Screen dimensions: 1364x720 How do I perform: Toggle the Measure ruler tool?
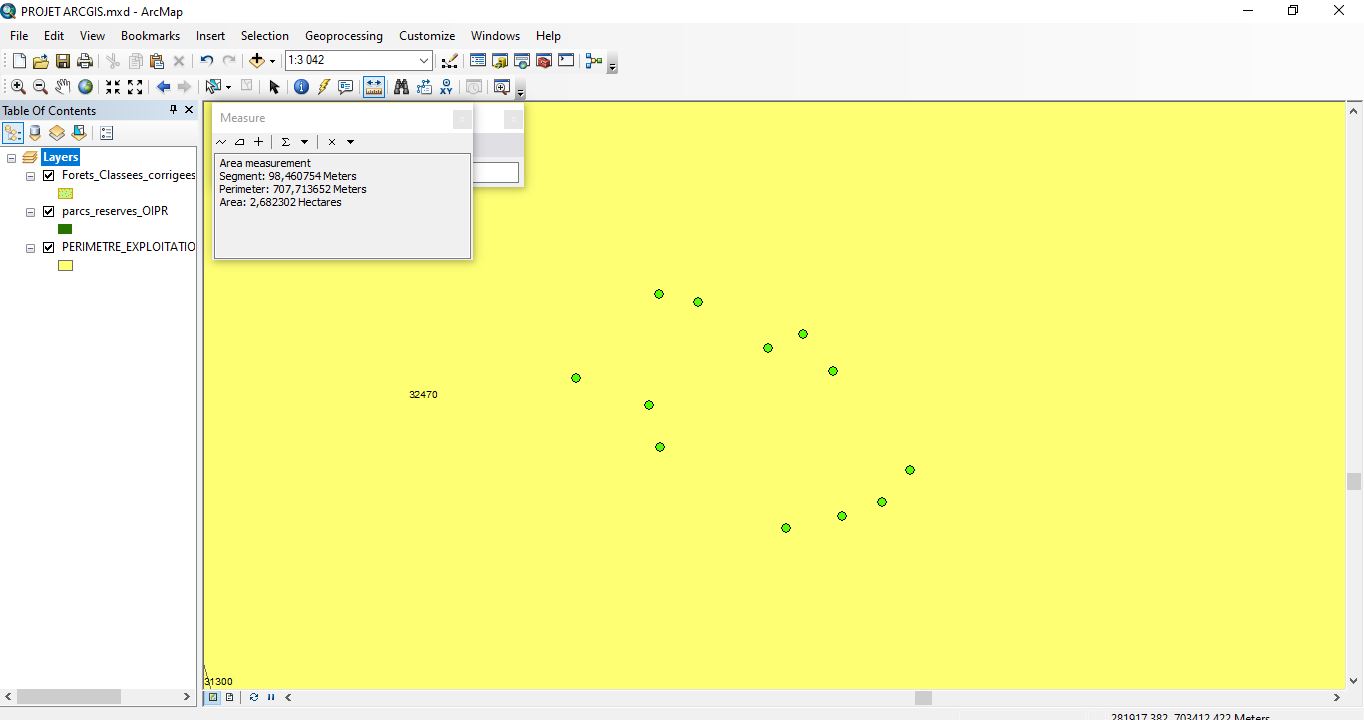[x=374, y=87]
